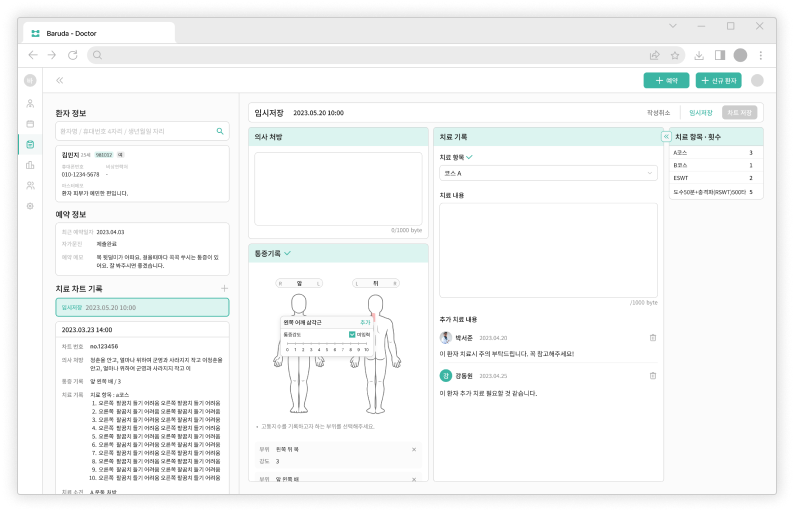Select the highlighted chart clipboard sidebar icon
794x512 pixels.
point(30,144)
